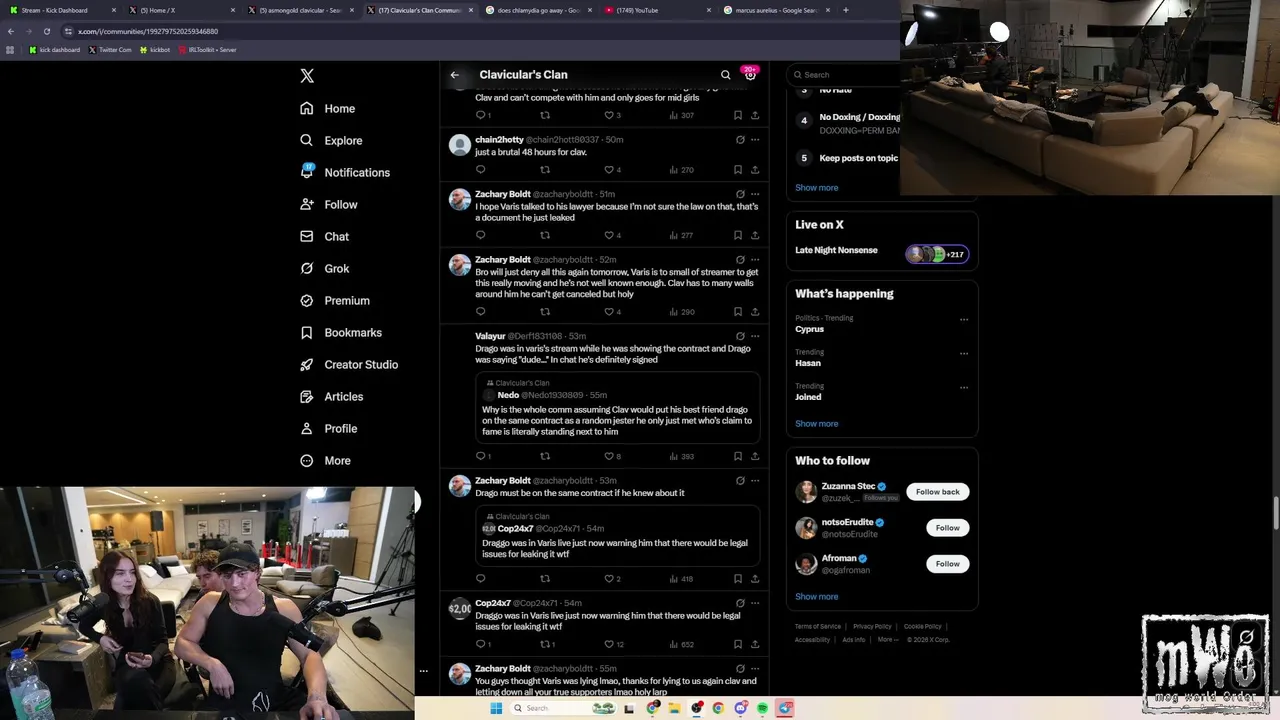1280x720 pixels.
Task: Show more under What's happening
Action: point(817,424)
